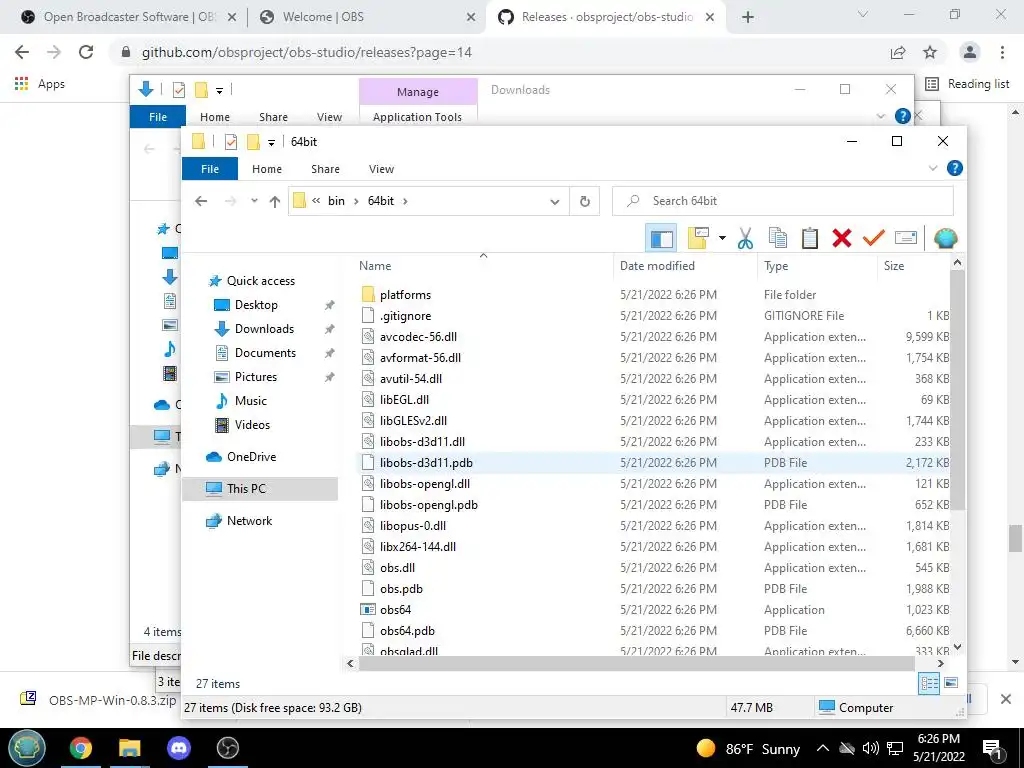Click the Rename toolbar icon

click(x=906, y=238)
